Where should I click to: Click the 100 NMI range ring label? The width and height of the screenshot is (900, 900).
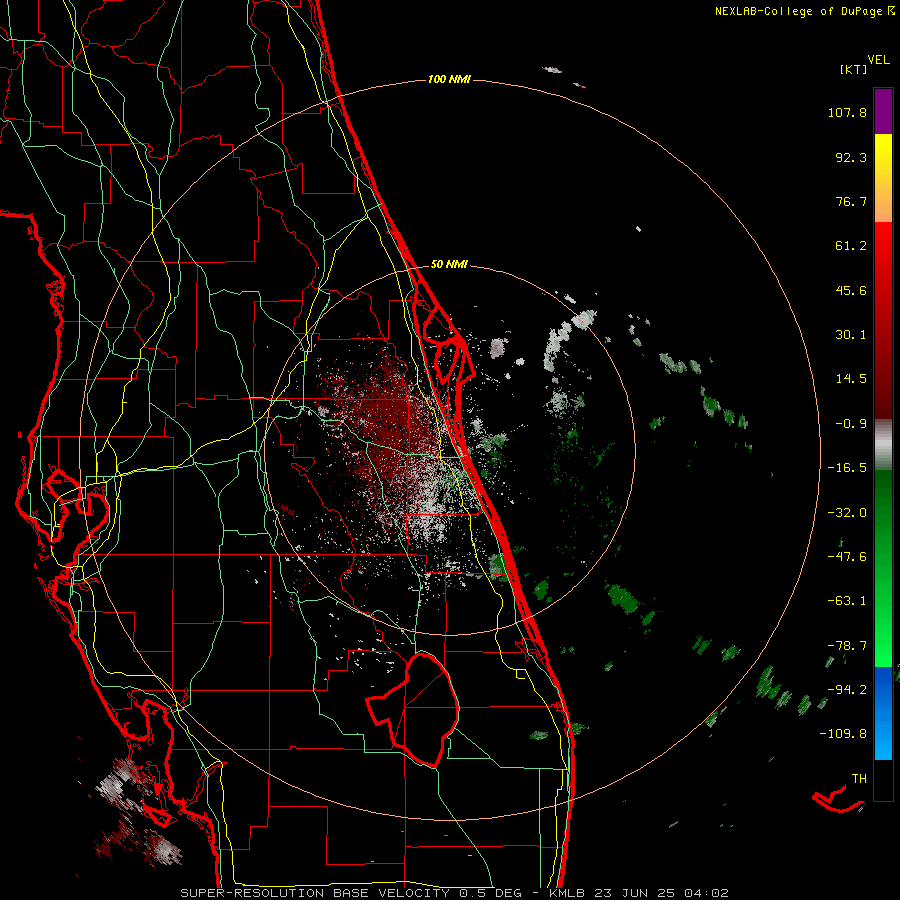tap(449, 79)
